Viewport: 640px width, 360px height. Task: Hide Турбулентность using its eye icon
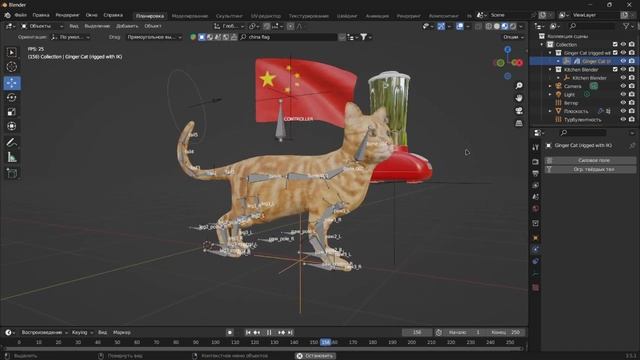pyautogui.click(x=623, y=120)
